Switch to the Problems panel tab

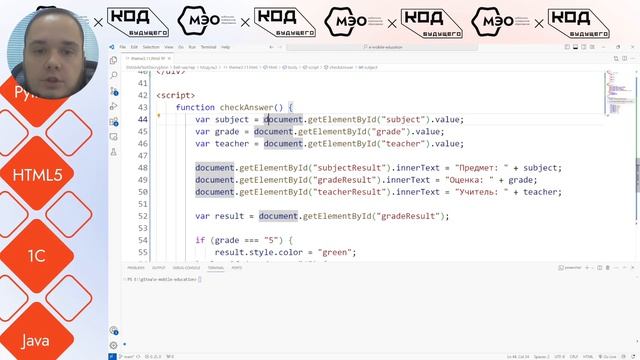pyautogui.click(x=136, y=268)
